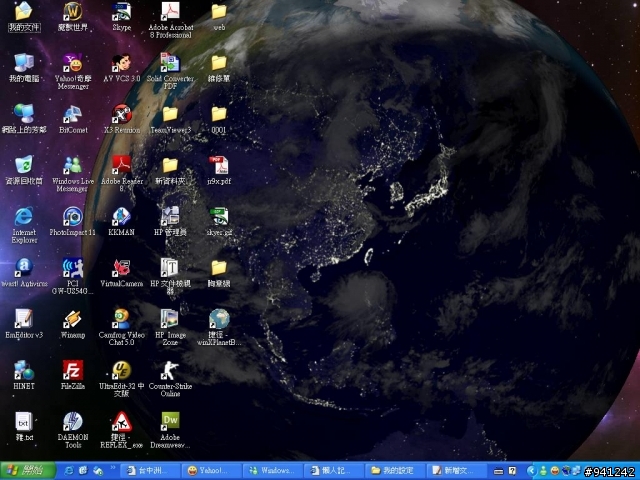The height and width of the screenshot is (480, 640).
Task: Switch to the Windows... taskbar button
Action: (273, 471)
